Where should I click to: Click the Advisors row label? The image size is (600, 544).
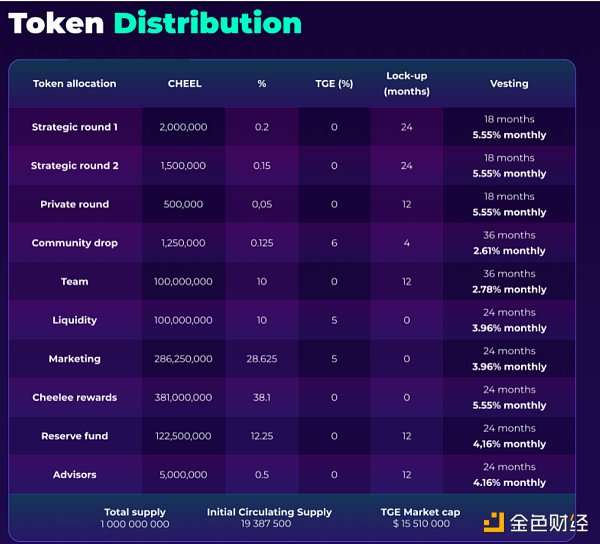tap(74, 475)
